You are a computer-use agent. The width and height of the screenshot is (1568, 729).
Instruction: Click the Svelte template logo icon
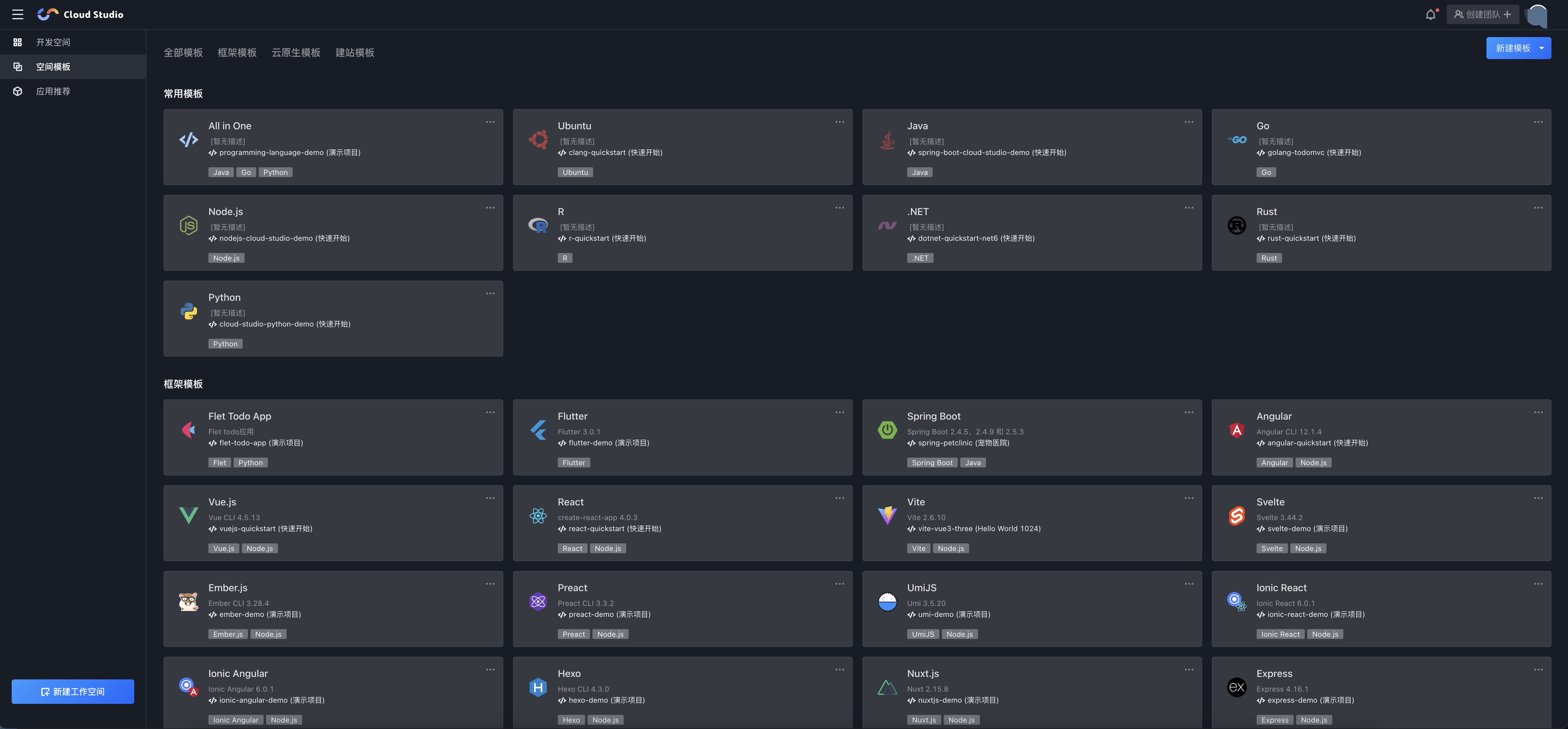point(1236,516)
